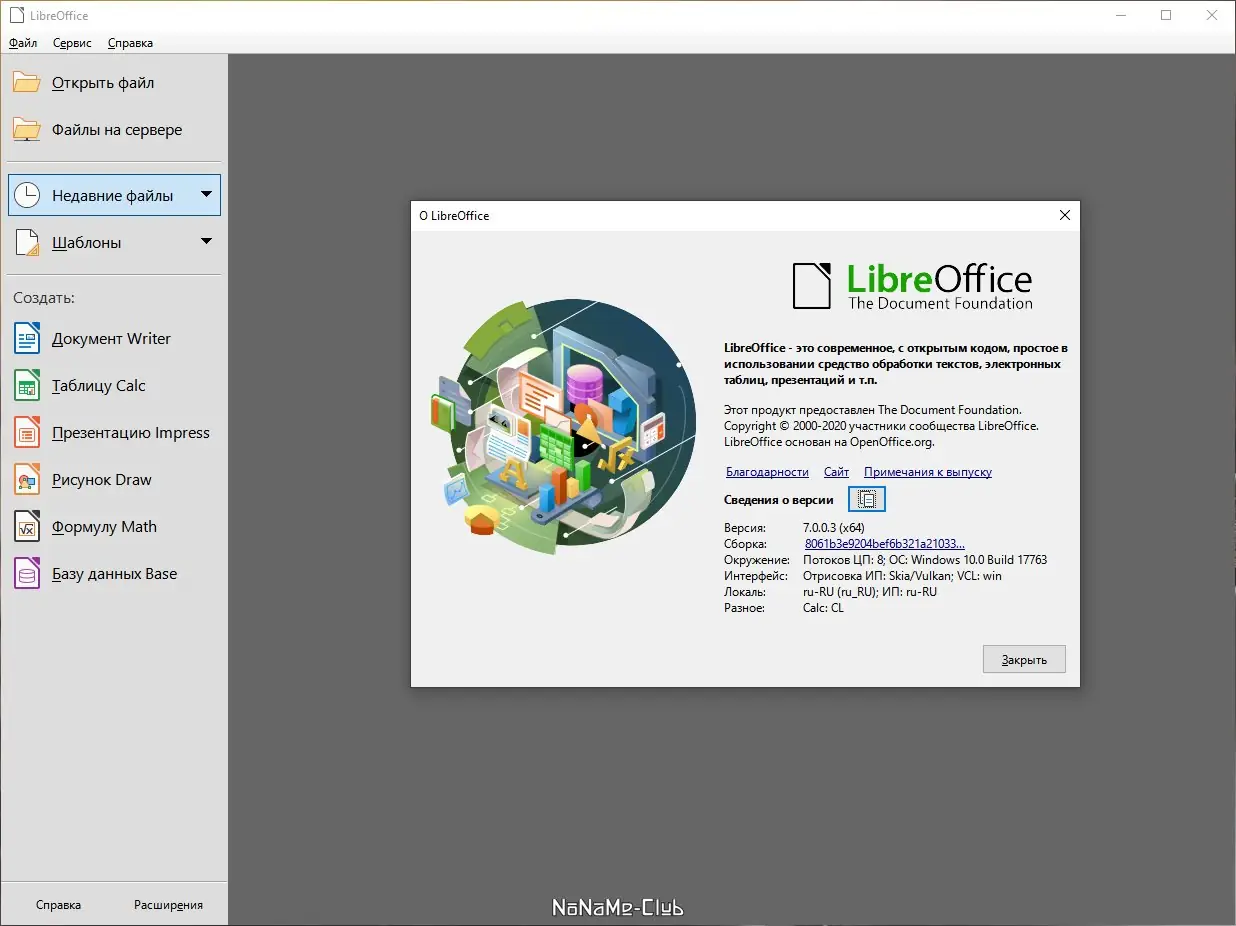Viewport: 1236px width, 926px height.
Task: Open Расширения from the bottom bar
Action: coord(168,904)
